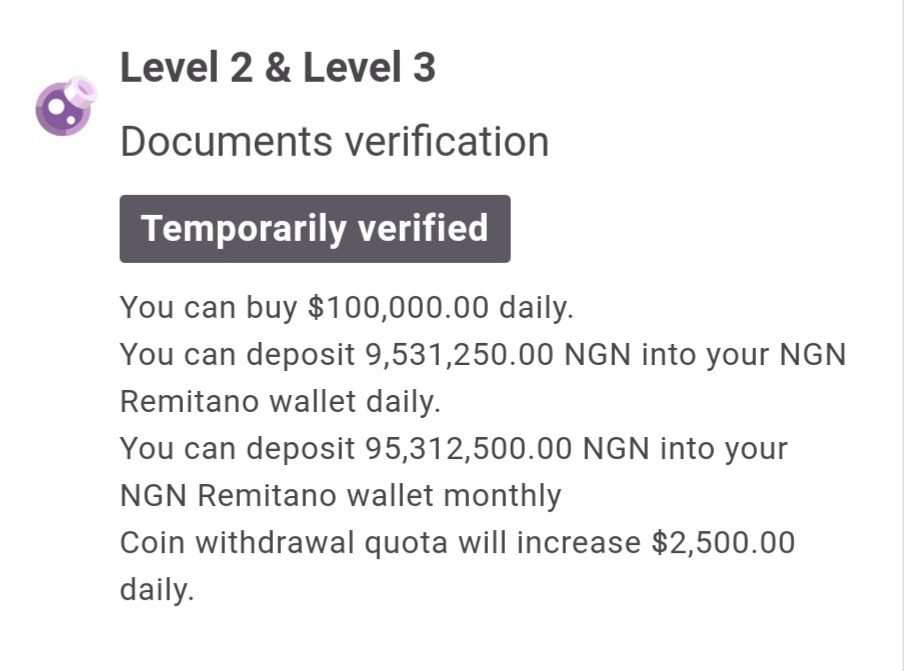Viewport: 904px width, 671px height.
Task: Open the Documents verification section
Action: click(x=334, y=141)
